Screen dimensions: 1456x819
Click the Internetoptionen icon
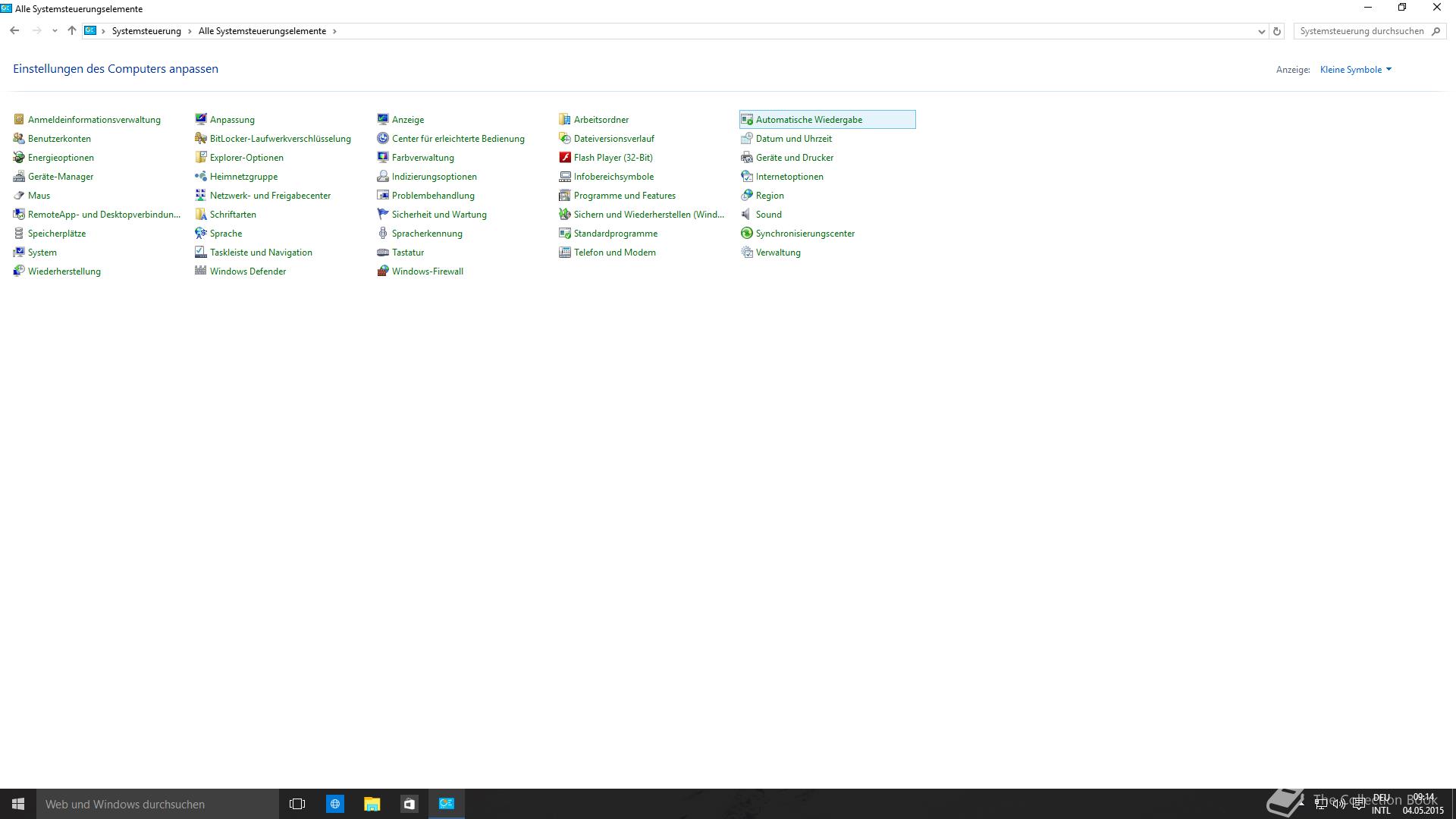pyautogui.click(x=747, y=176)
